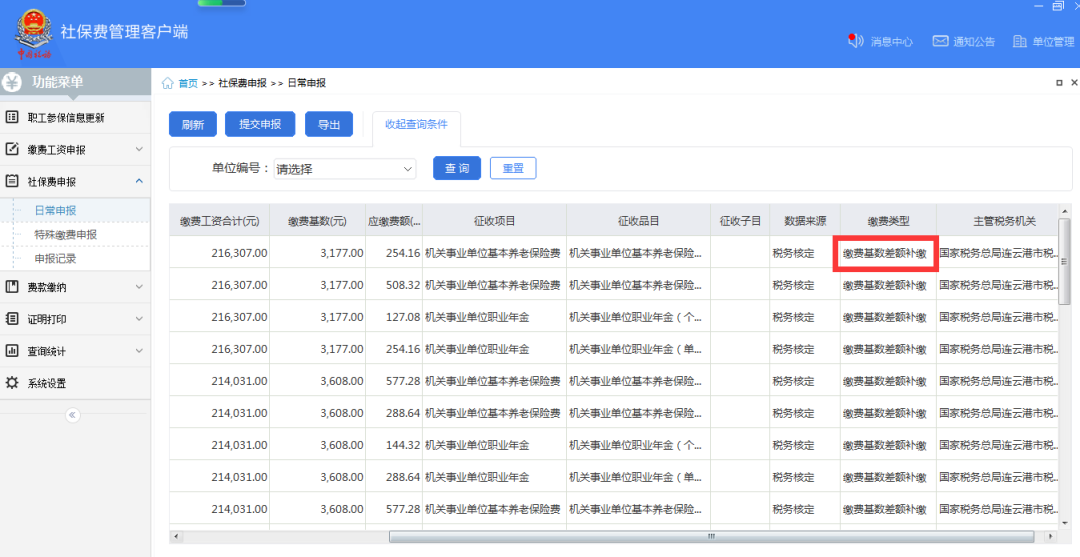Switch to the 收起查询条件 tab
This screenshot has width=1080, height=557.
point(416,125)
